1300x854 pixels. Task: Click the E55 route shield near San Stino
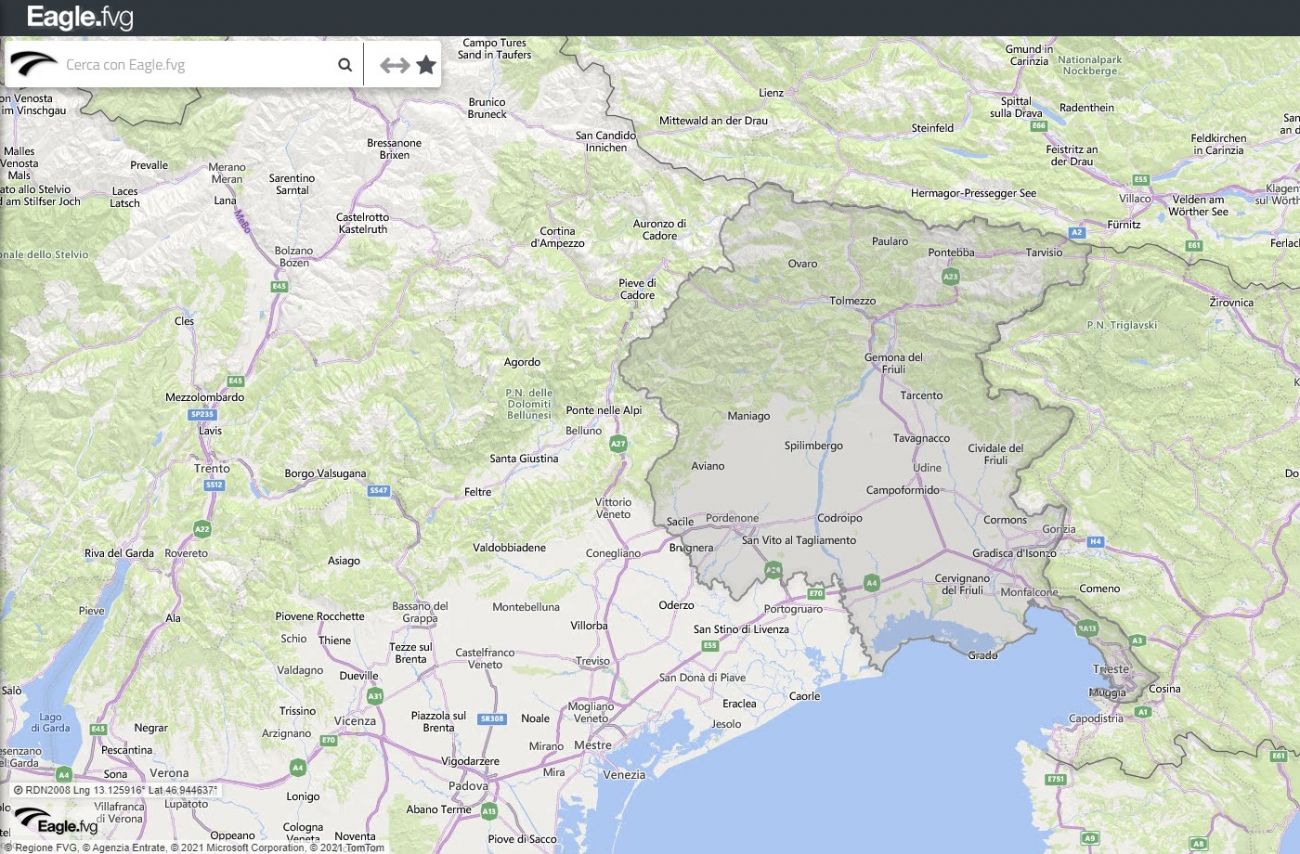[x=709, y=645]
